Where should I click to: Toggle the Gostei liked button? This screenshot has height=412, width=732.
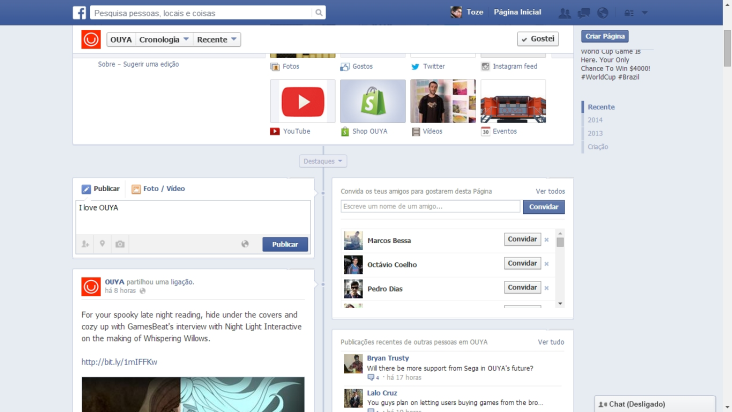[x=538, y=39]
